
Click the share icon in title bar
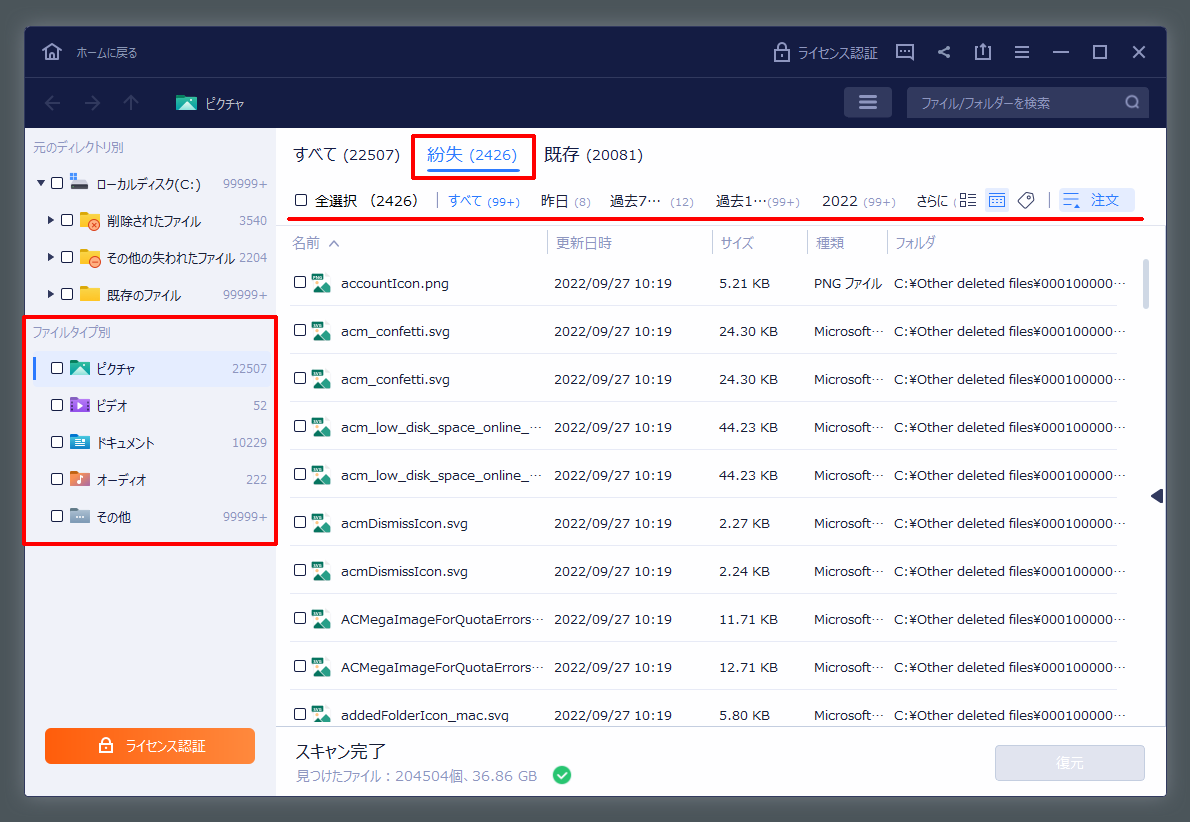tap(944, 52)
